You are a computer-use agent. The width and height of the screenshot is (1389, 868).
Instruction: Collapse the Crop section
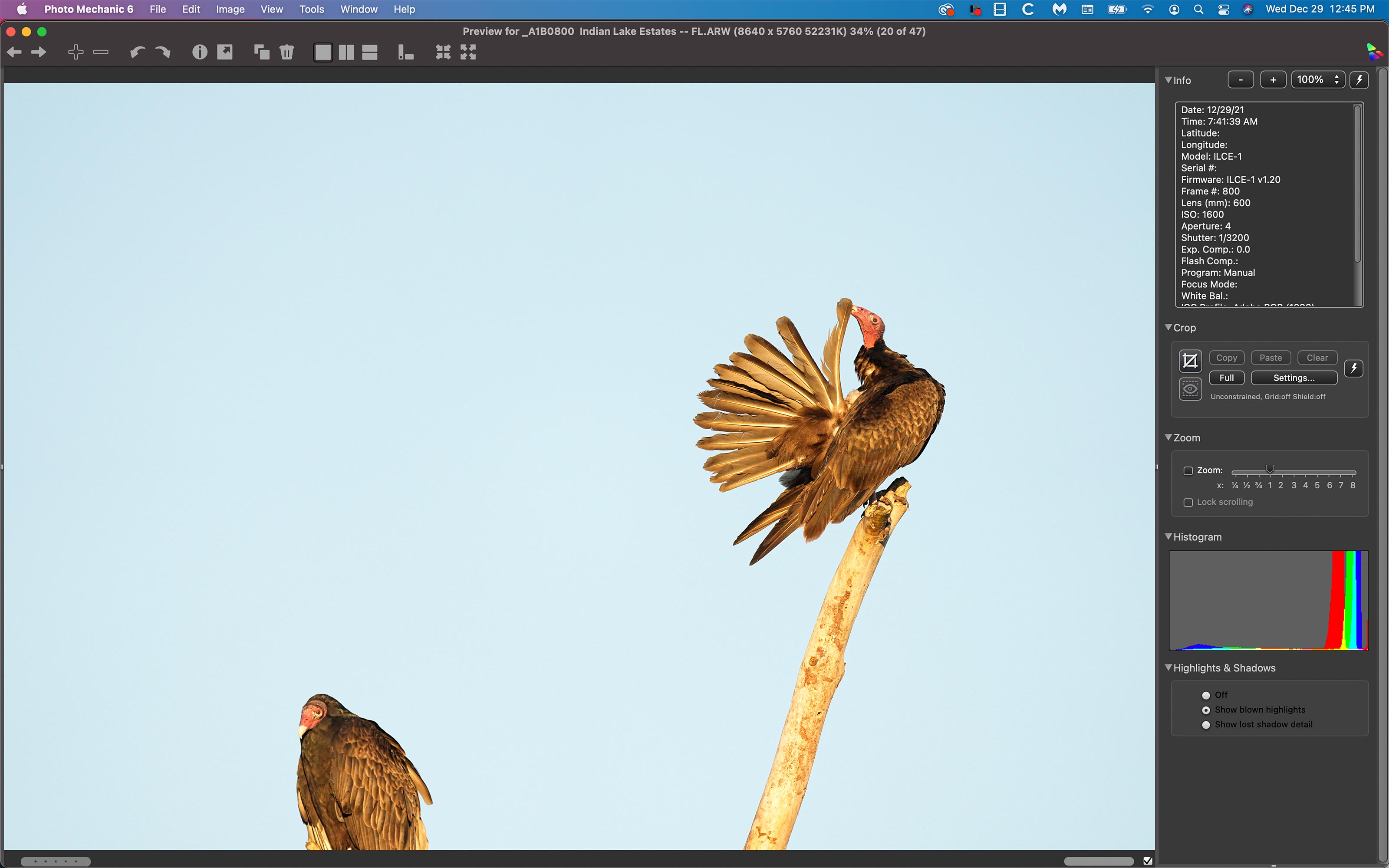(x=1168, y=327)
